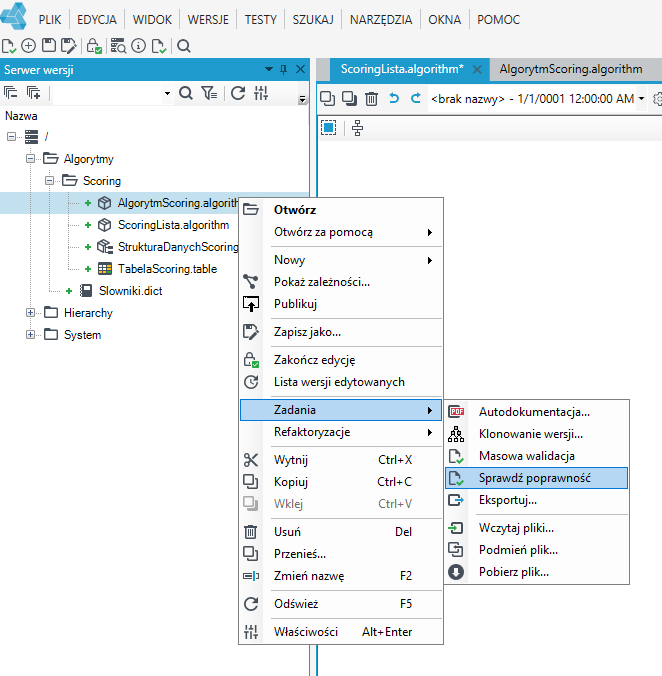Collapse the Scoring folder
Image resolution: width=662 pixels, height=676 pixels.
click(x=50, y=181)
